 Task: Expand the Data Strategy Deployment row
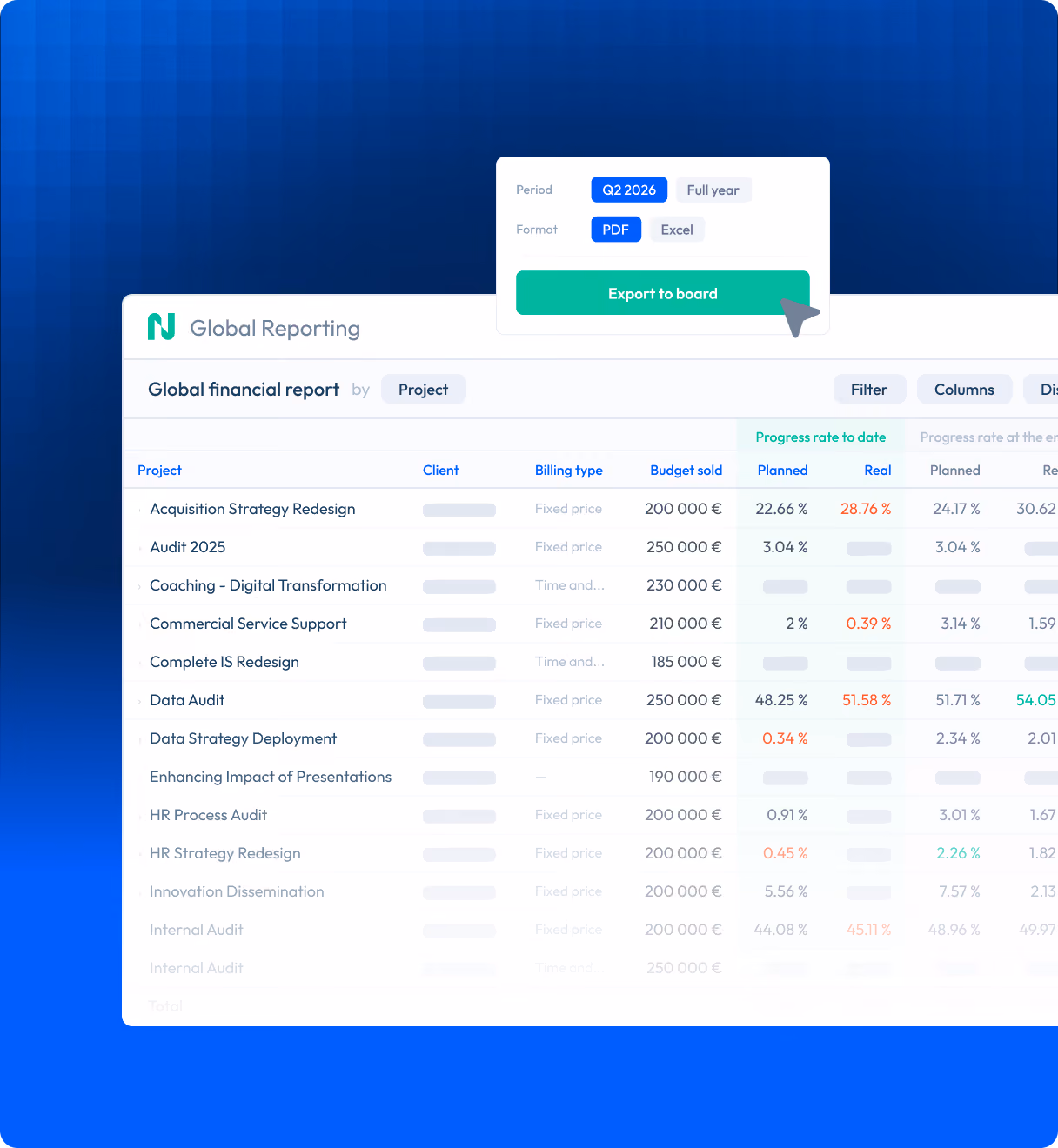(x=139, y=739)
